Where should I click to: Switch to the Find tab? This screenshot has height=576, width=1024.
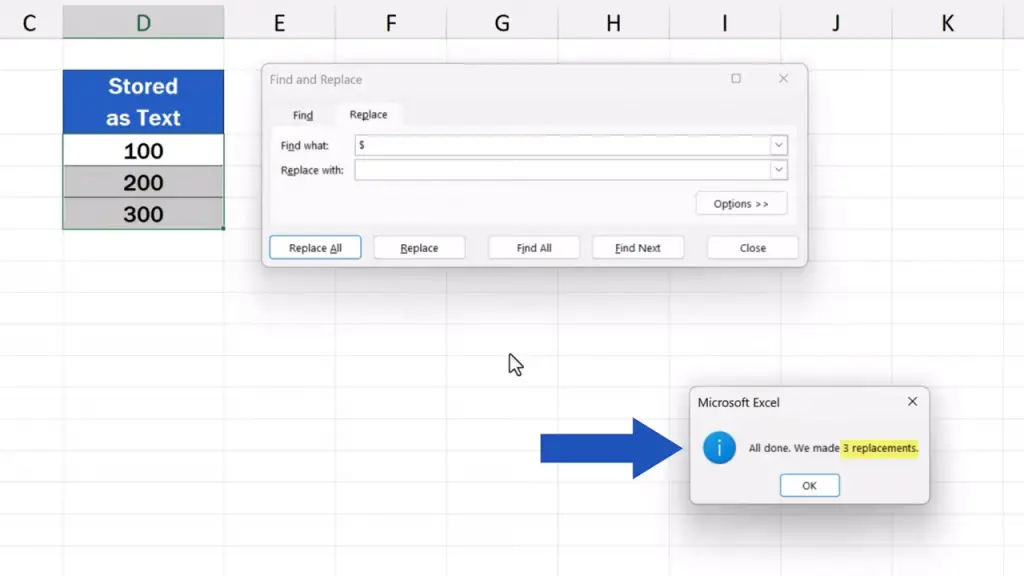(x=303, y=115)
